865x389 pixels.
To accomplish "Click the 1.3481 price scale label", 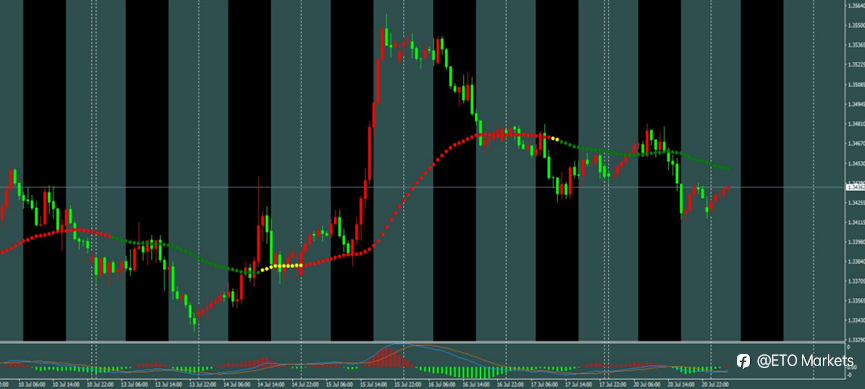I will click(856, 124).
